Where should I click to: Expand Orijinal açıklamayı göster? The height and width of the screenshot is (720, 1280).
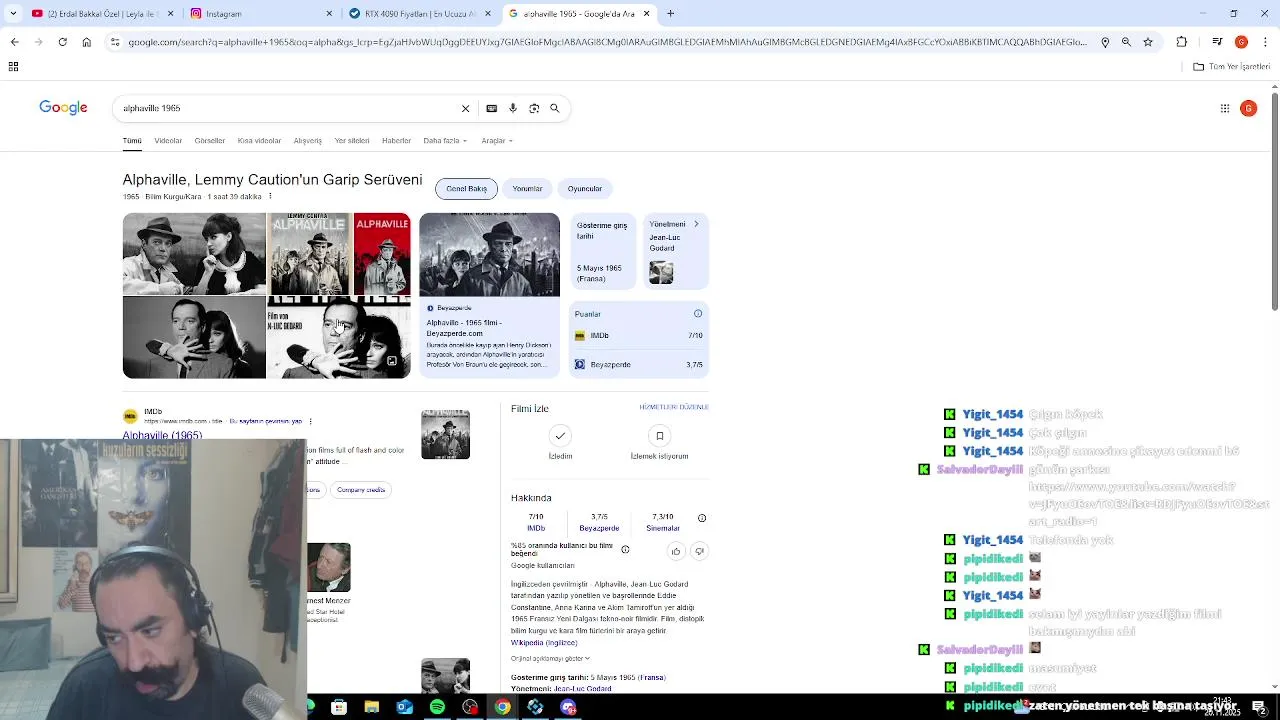click(550, 659)
